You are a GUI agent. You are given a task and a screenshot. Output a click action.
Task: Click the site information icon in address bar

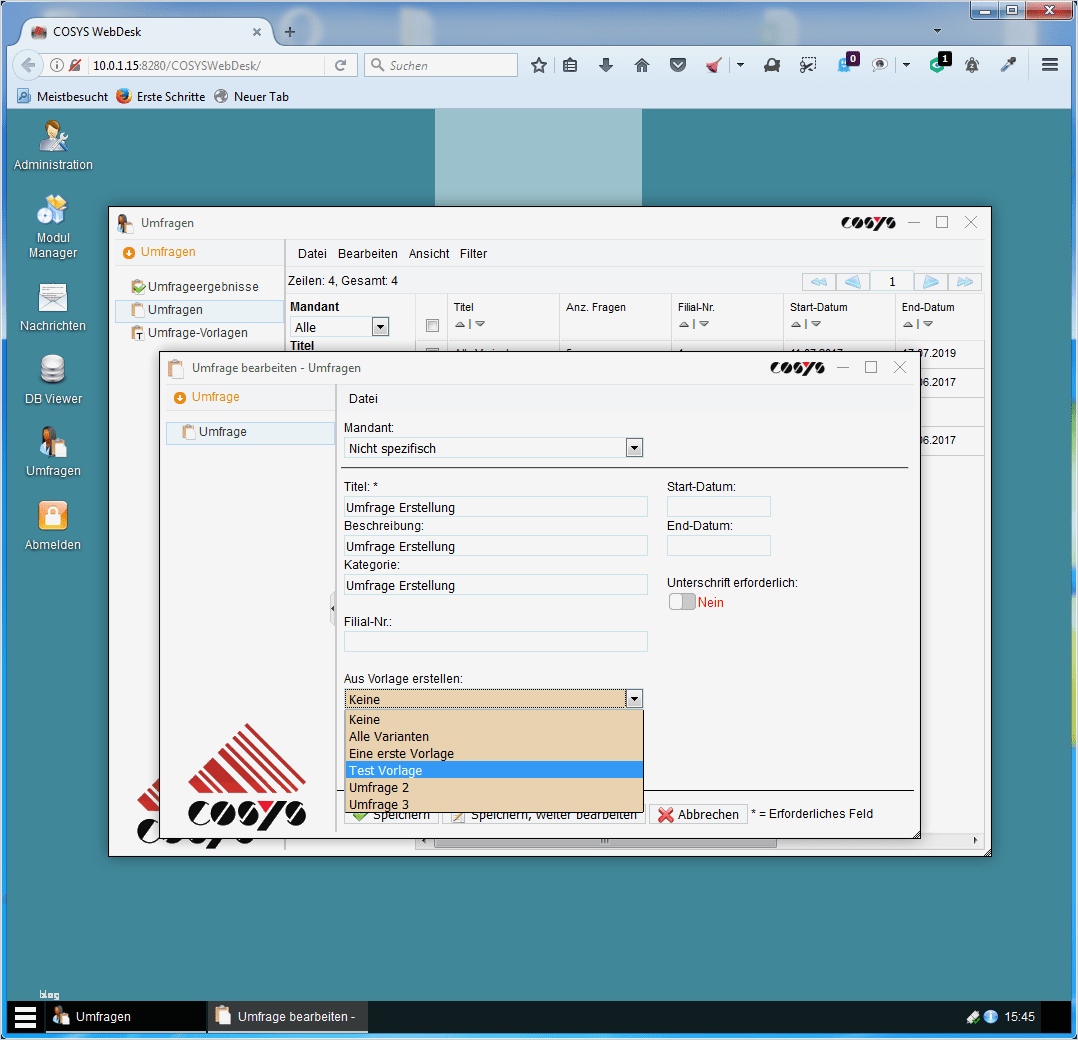tap(57, 65)
